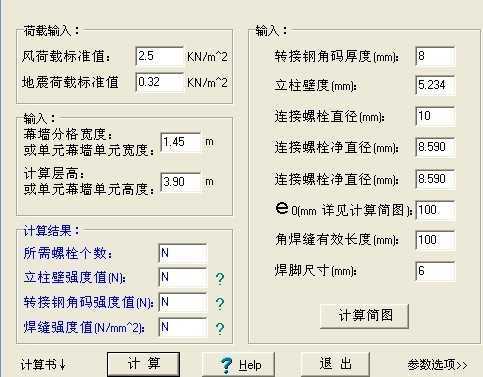Select the 立柱壁度 field with 5.234
Screen dimensions: 483x377
435,85
